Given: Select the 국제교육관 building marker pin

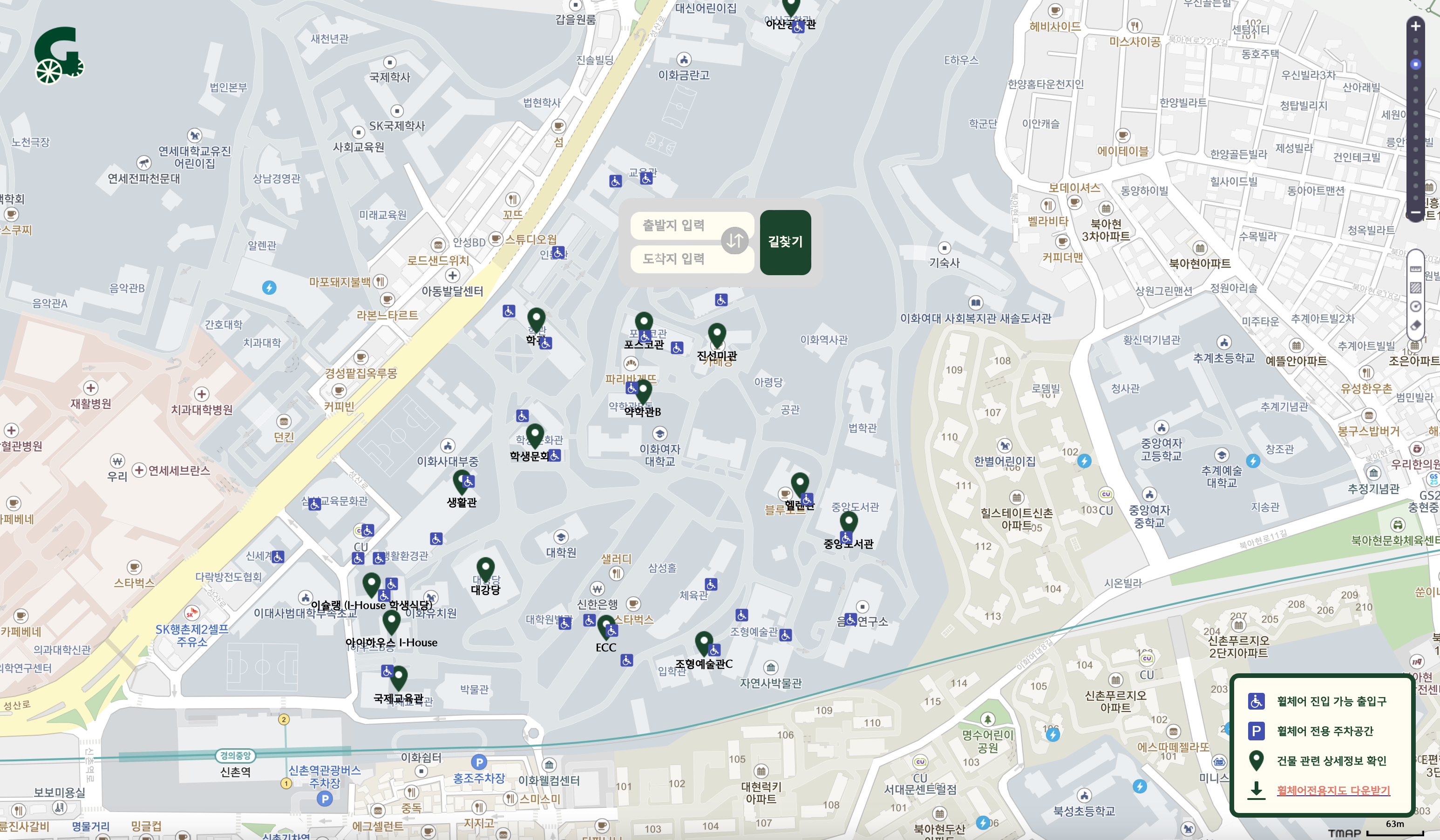Looking at the screenshot, I should [x=398, y=677].
